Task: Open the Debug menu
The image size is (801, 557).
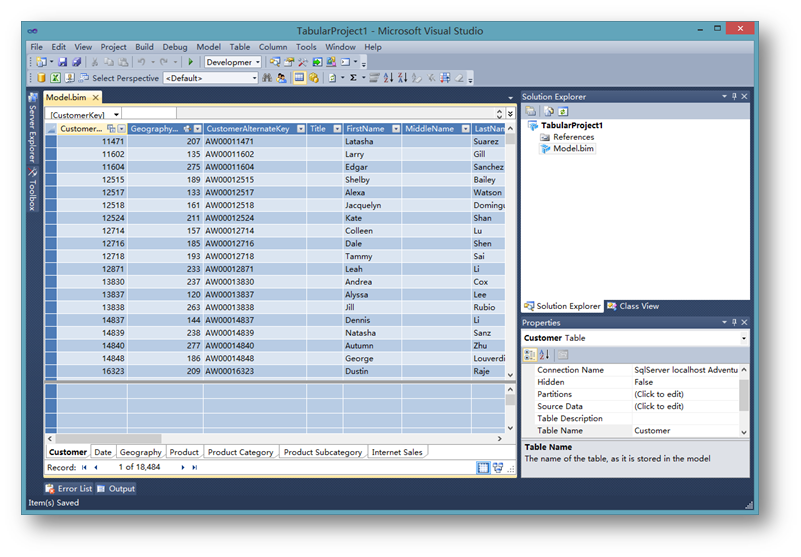Action: pos(175,47)
